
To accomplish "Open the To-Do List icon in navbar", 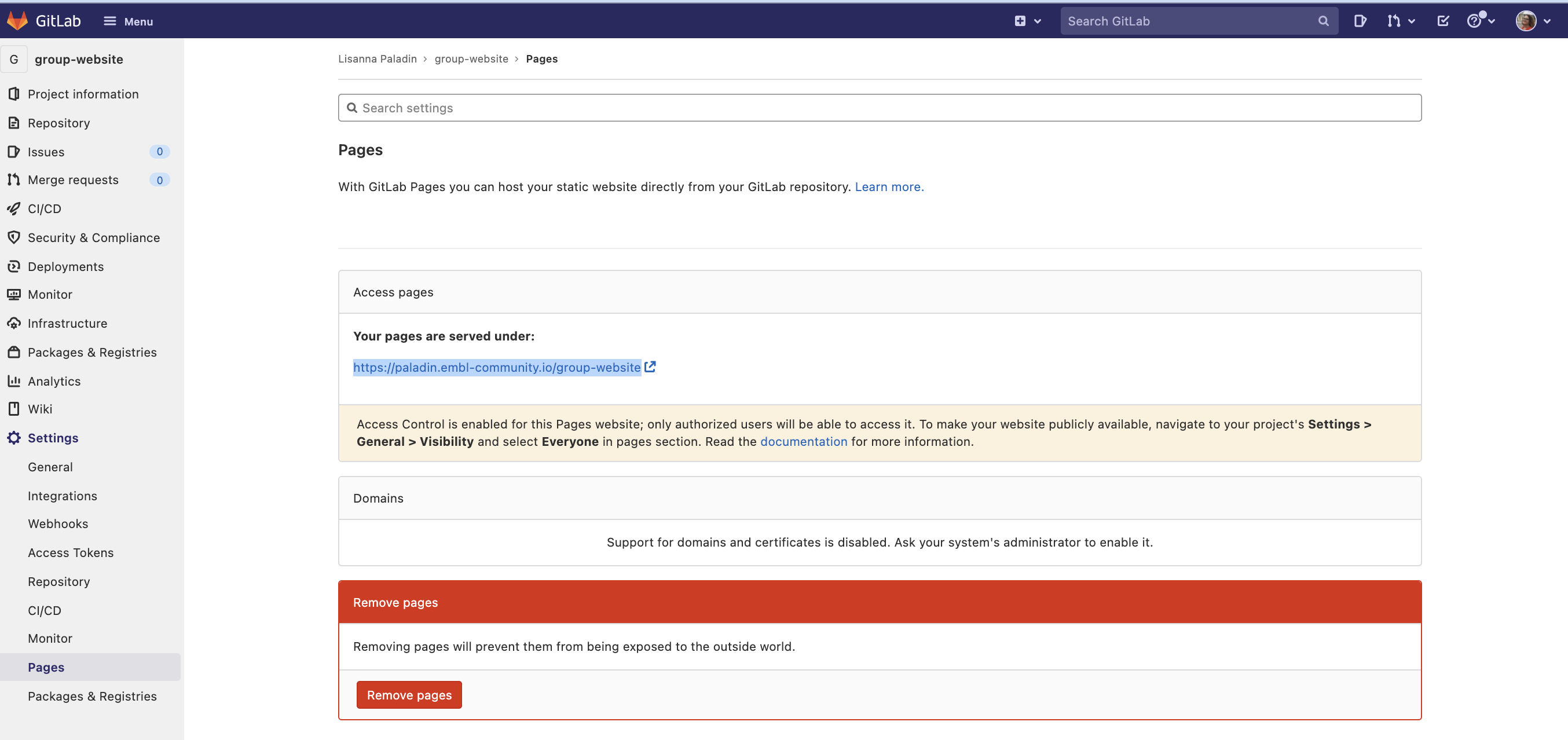I will (x=1443, y=21).
